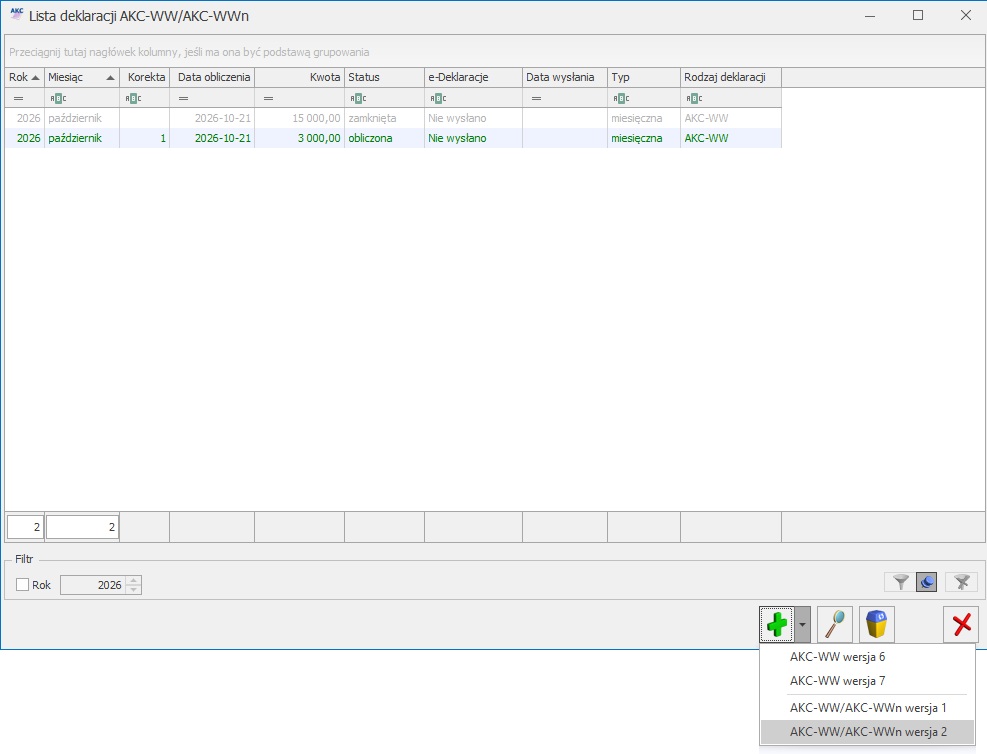Click the filter condition icon under Rodzaj deklaracji
Screen dimensions: 987x754
pyautogui.click(x=694, y=98)
